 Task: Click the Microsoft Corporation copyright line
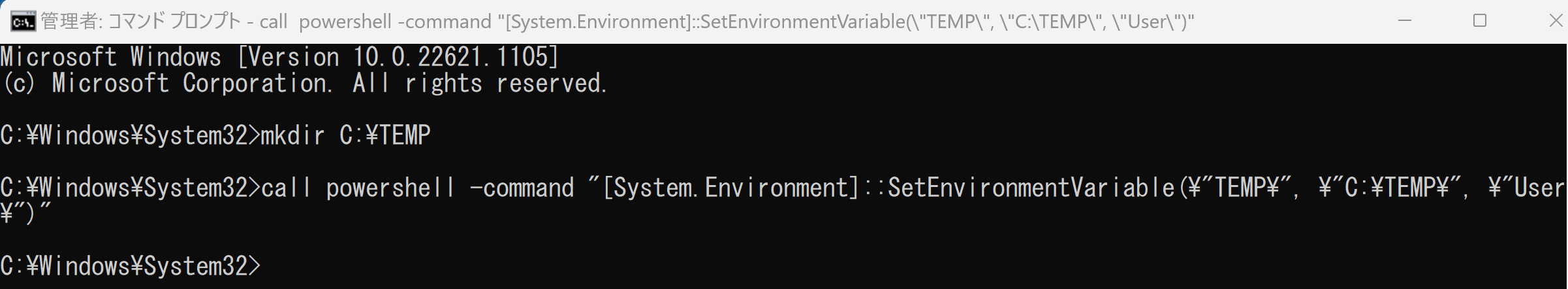tap(304, 83)
